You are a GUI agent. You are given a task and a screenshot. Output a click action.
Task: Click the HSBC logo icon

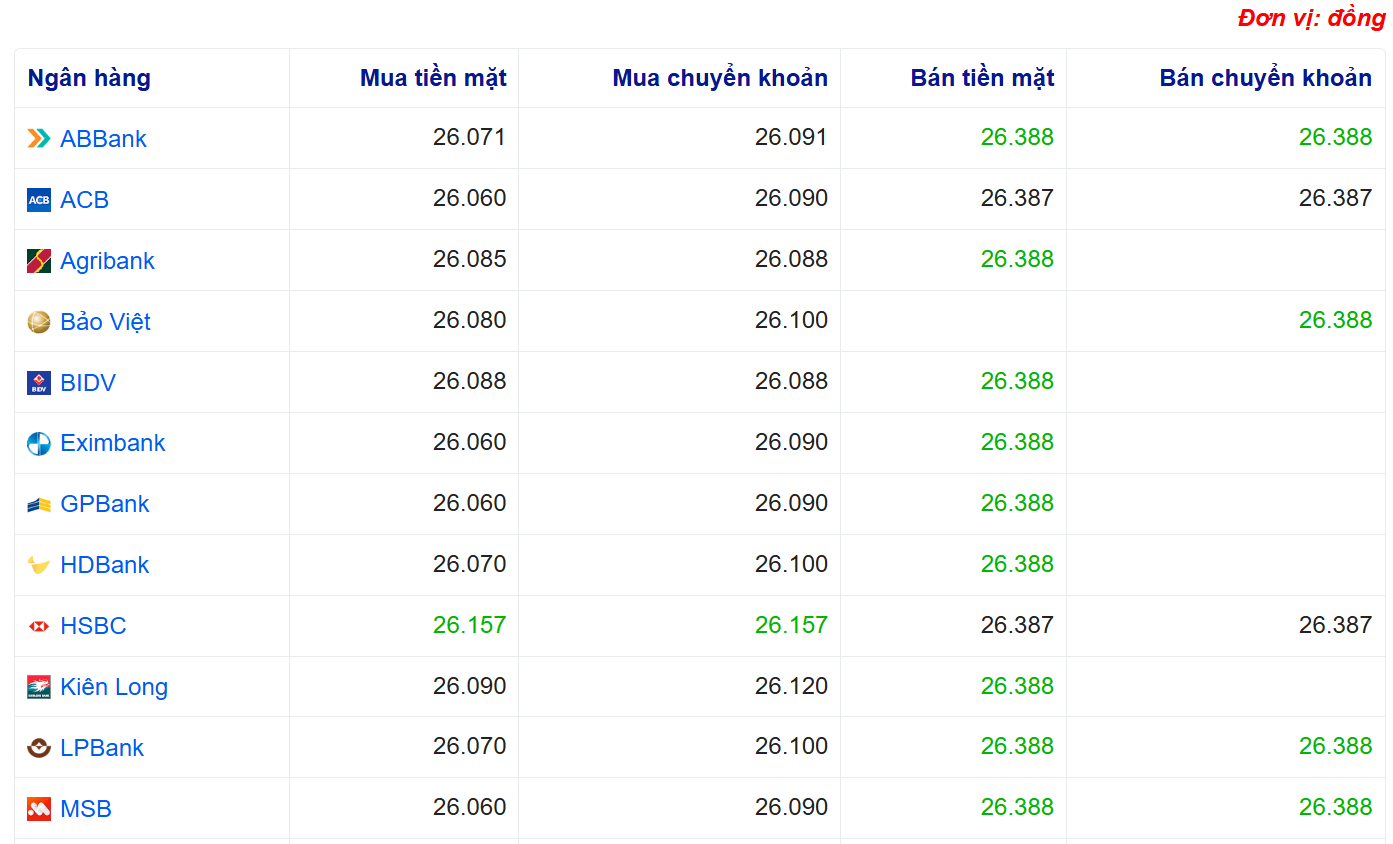coord(39,627)
